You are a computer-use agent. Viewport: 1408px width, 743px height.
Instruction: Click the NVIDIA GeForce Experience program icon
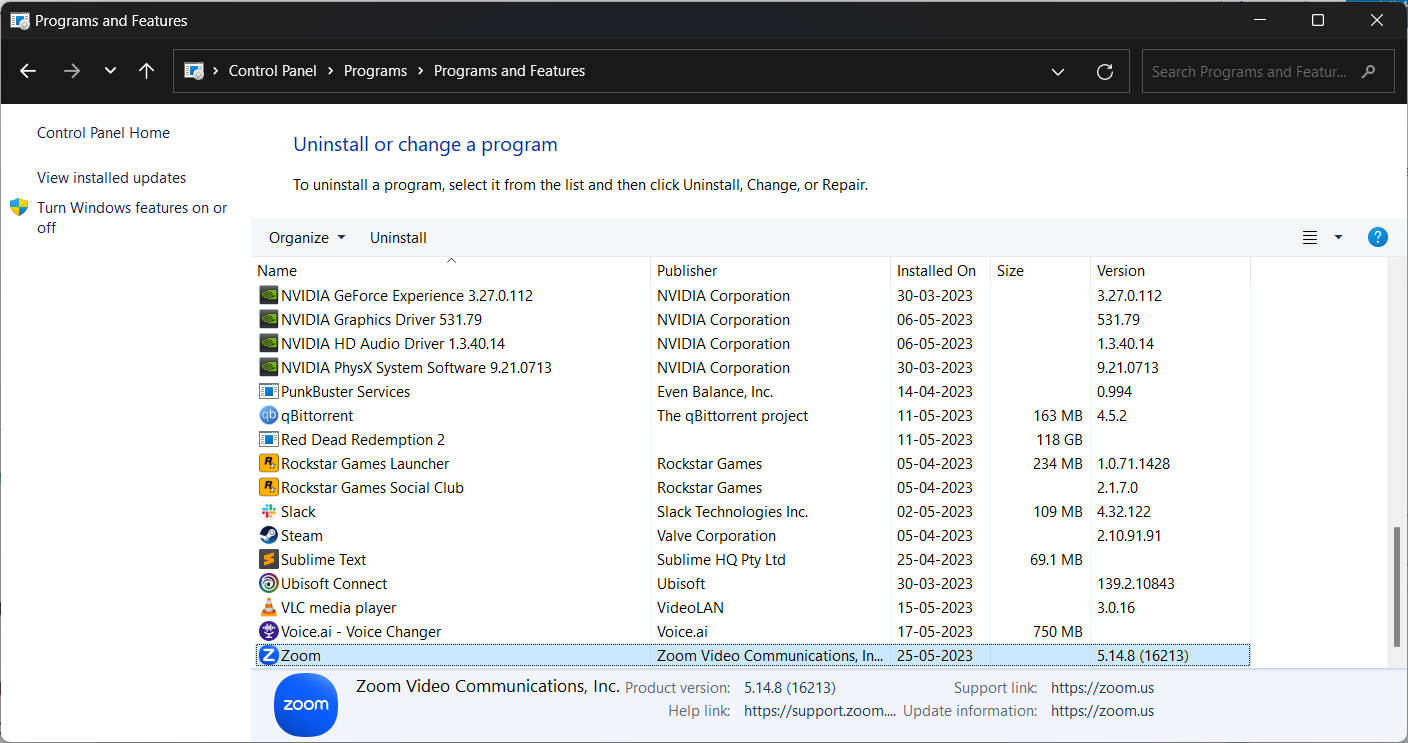268,296
